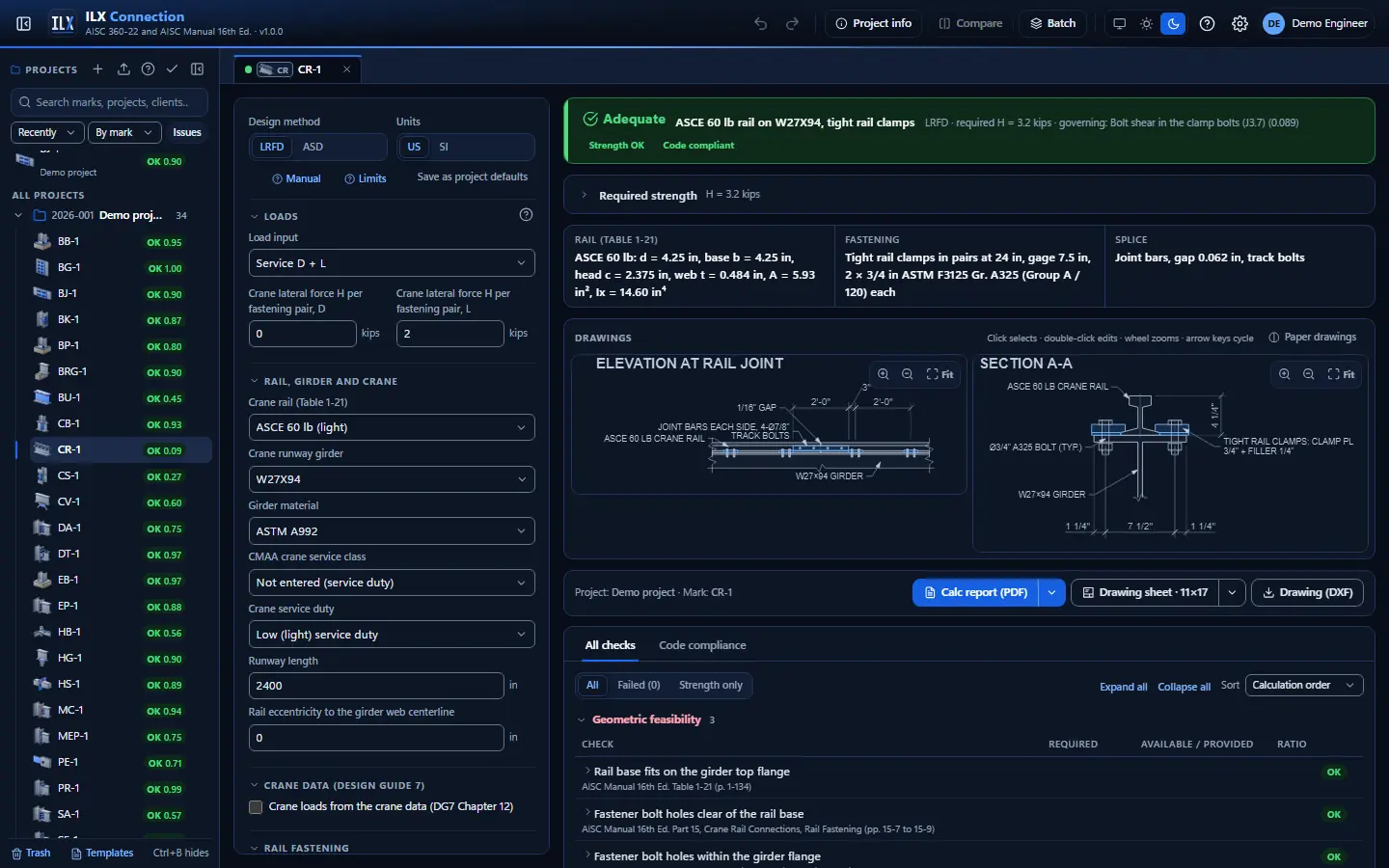
Task: Open Templates at the sidebar bottom
Action: [102, 854]
